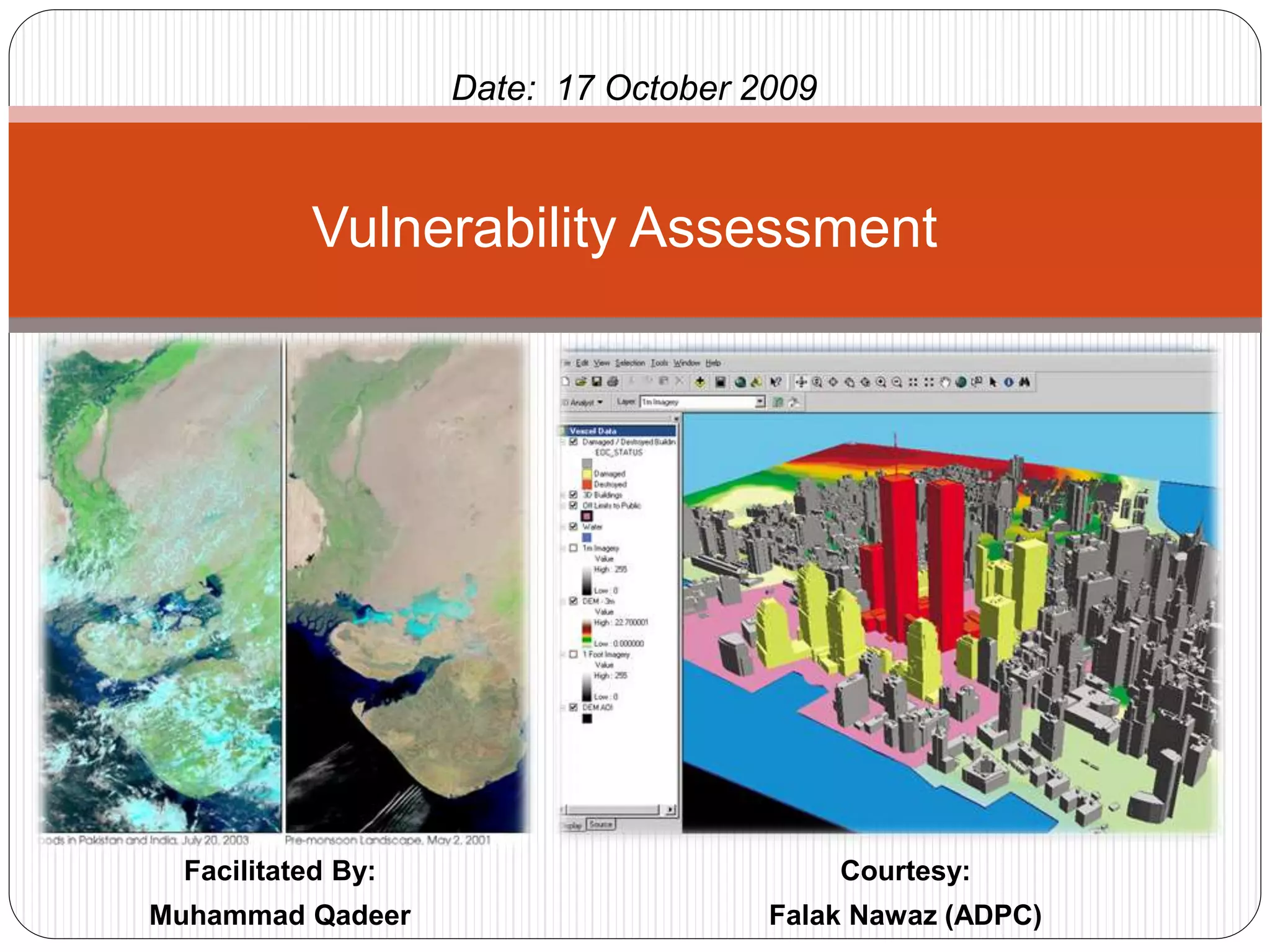
Task: Select the blue Identify info tool
Action: (1009, 382)
